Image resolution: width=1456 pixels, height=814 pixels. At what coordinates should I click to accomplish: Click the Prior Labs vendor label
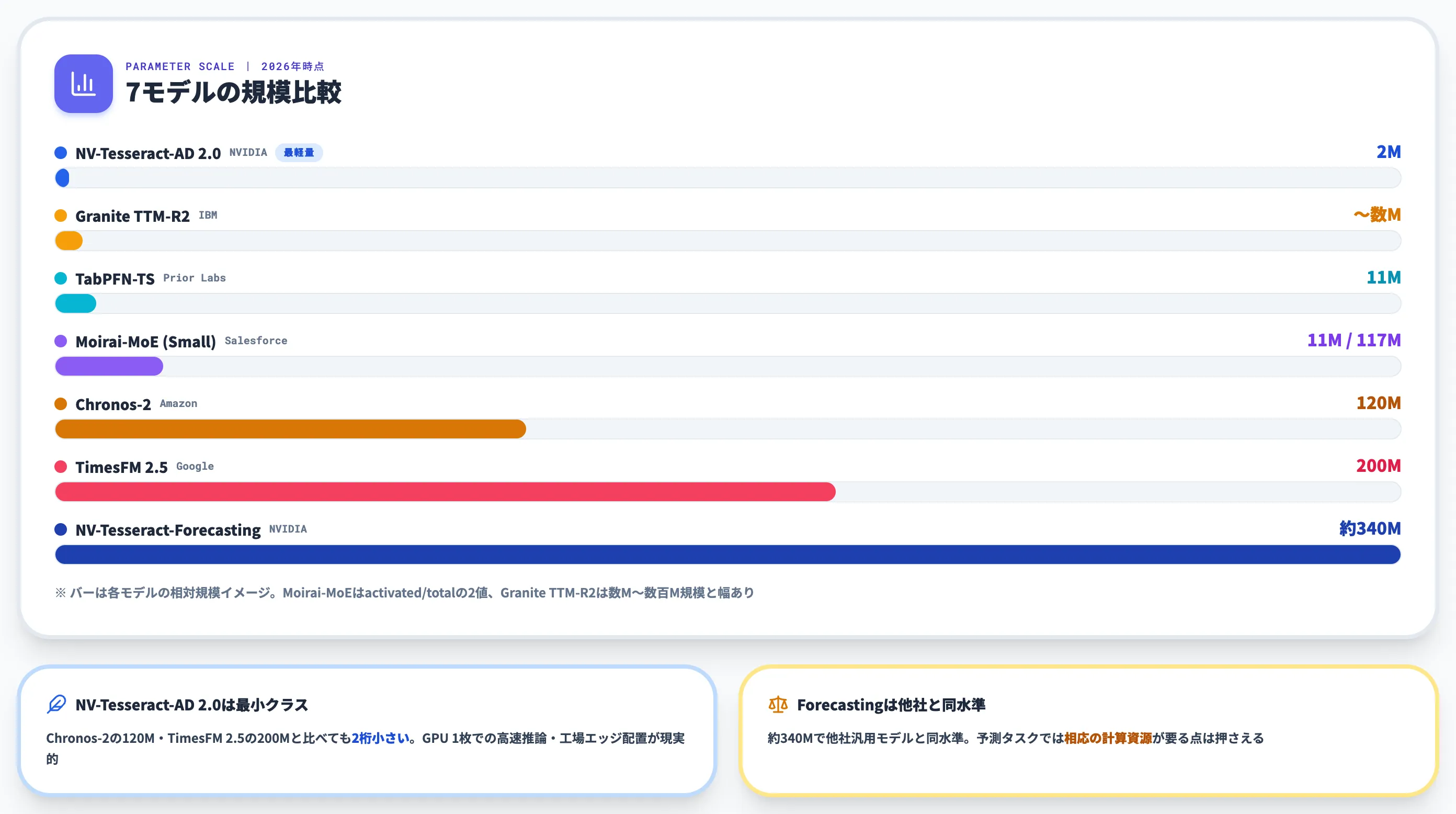(195, 278)
